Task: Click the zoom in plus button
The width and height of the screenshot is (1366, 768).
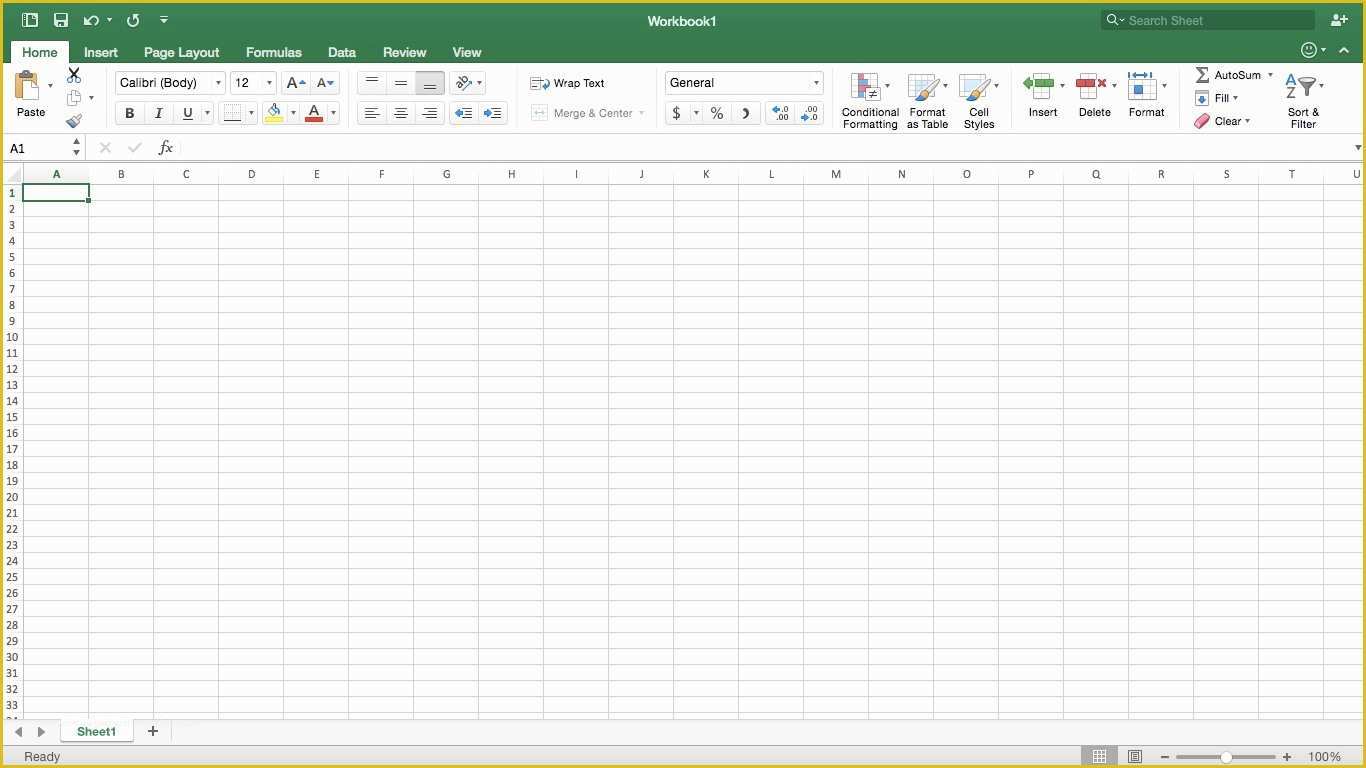Action: (x=1287, y=757)
